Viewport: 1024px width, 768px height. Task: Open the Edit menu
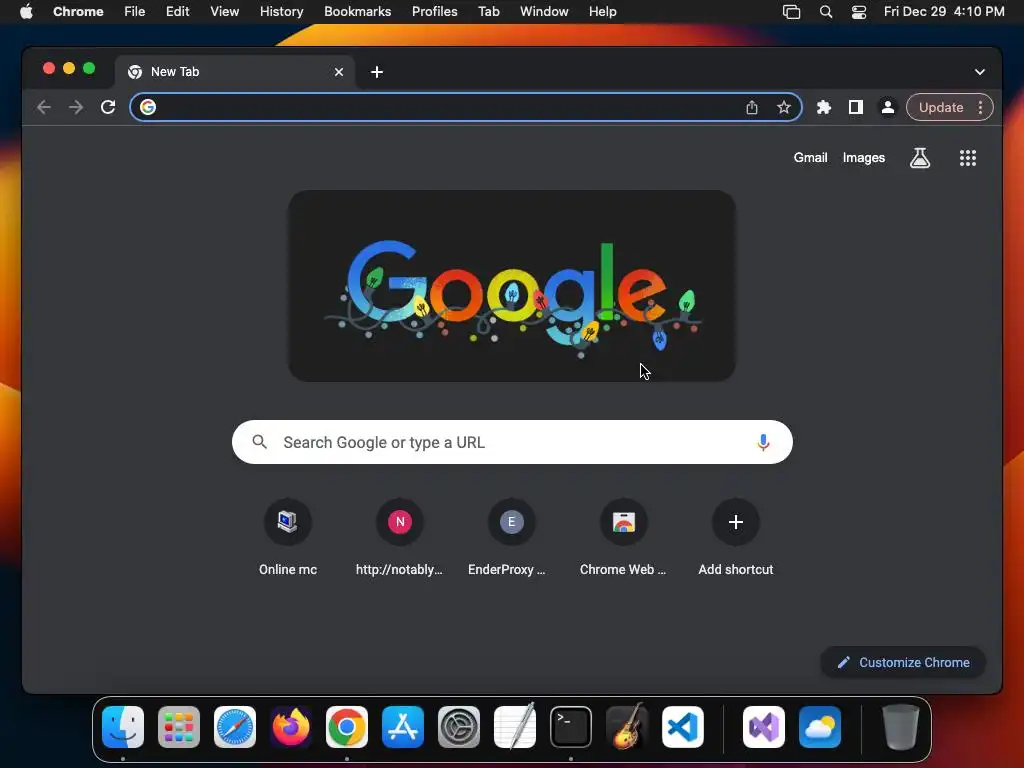178,11
